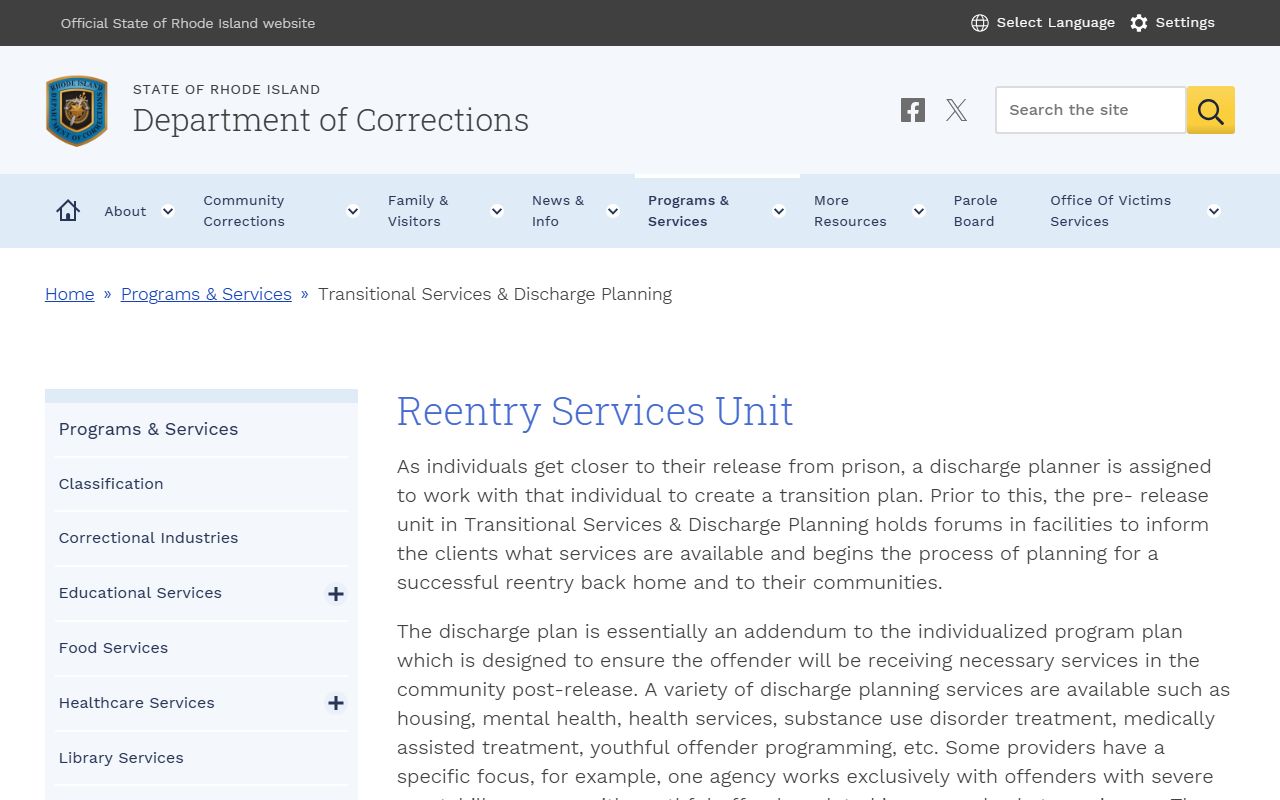The image size is (1280, 800).
Task: Open Food Services in the sidebar
Action: (113, 648)
